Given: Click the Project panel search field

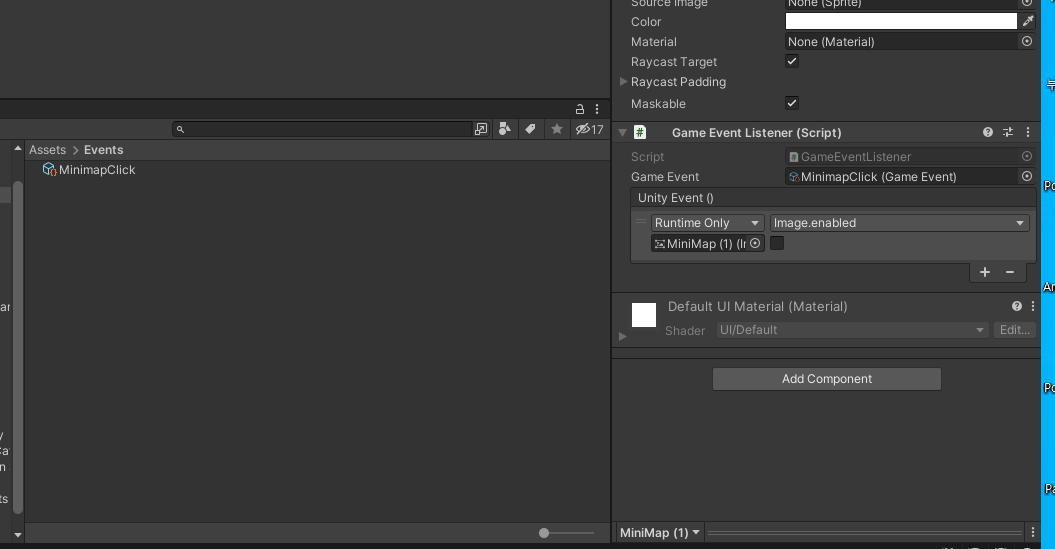Looking at the screenshot, I should click(323, 129).
